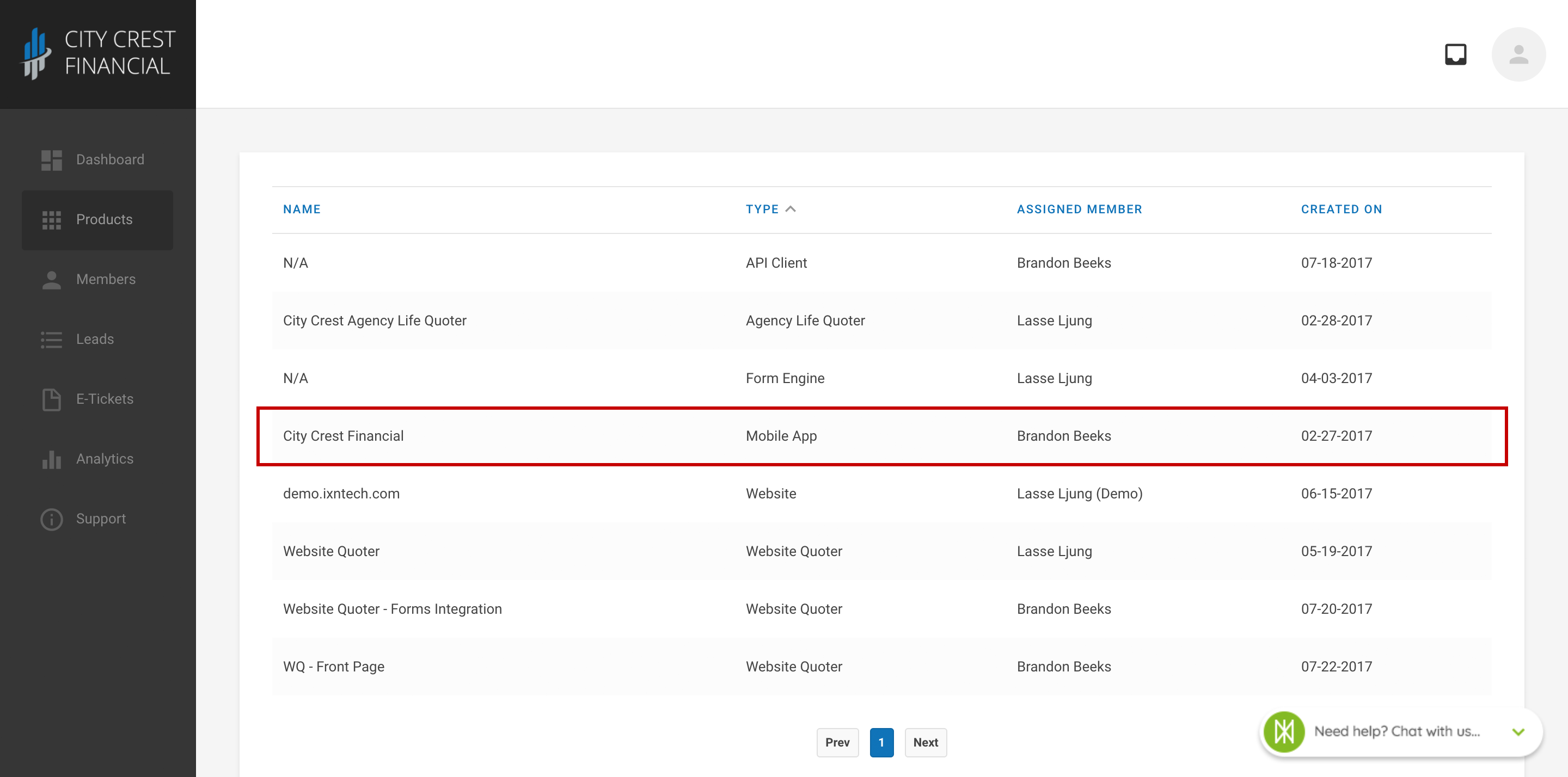This screenshot has width=1568, height=777.
Task: Click the Members person icon
Action: [x=52, y=280]
